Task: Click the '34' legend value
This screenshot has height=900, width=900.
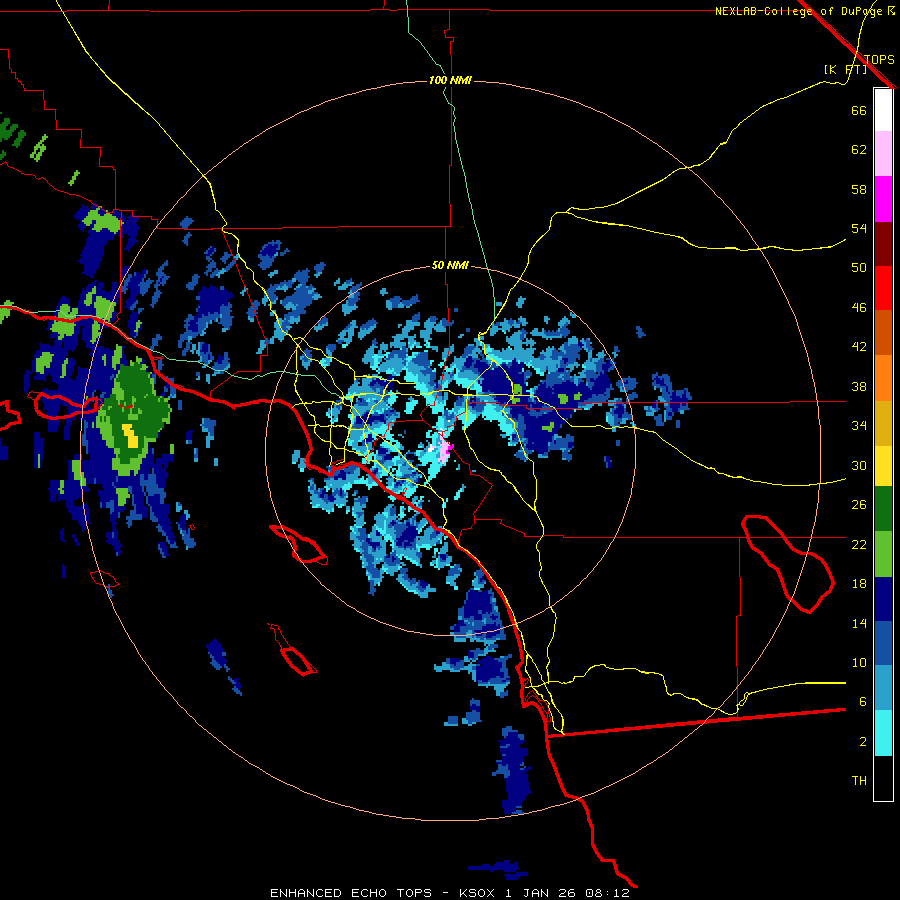Action: pyautogui.click(x=859, y=425)
